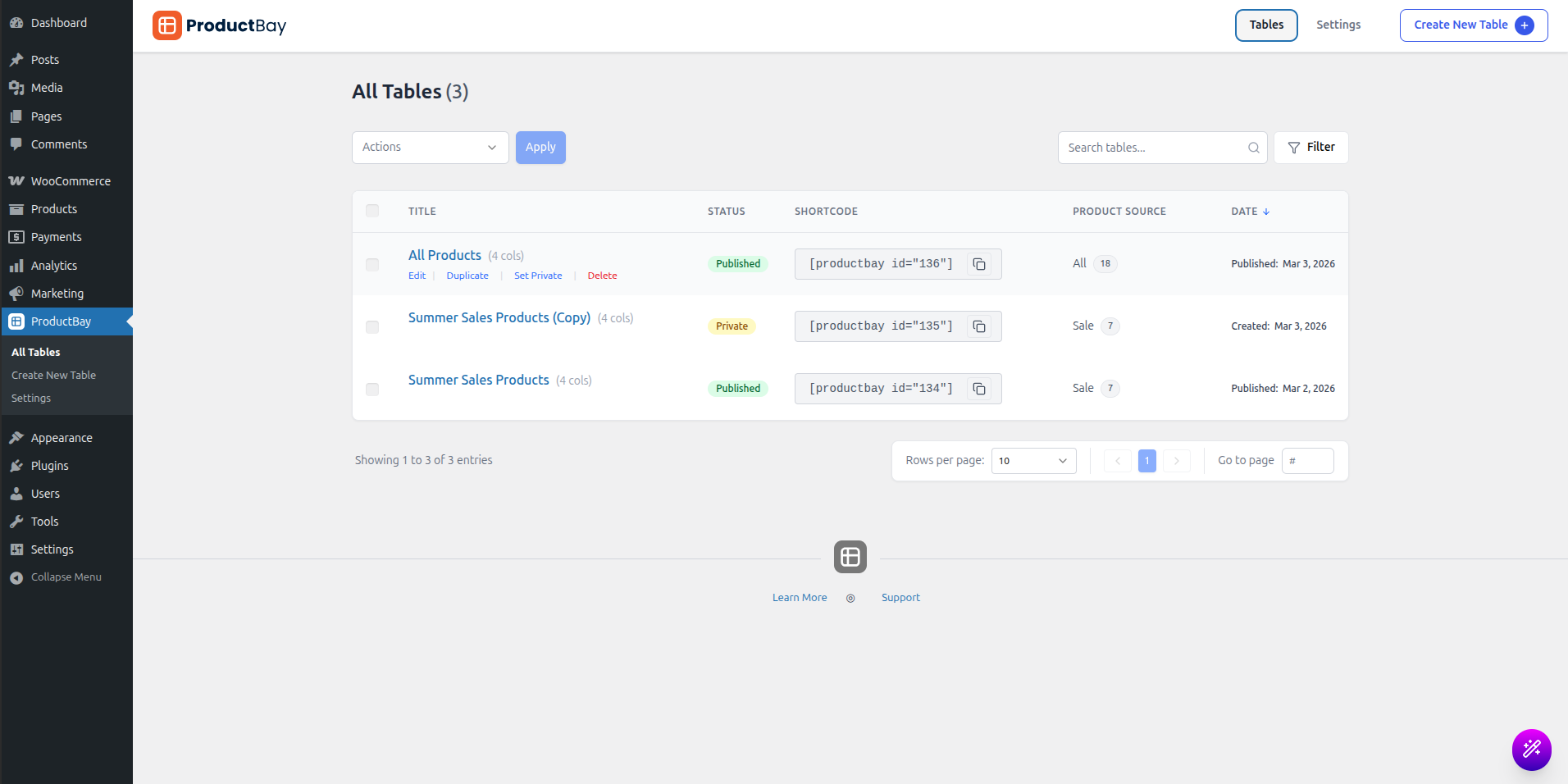Open the Edit link for All Products
The width and height of the screenshot is (1568, 784).
coord(417,275)
